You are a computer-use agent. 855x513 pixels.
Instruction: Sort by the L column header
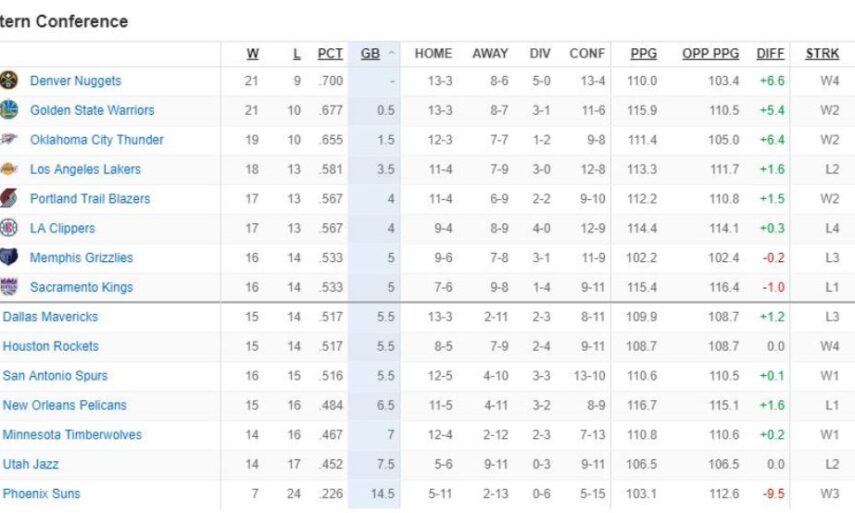[x=295, y=54]
